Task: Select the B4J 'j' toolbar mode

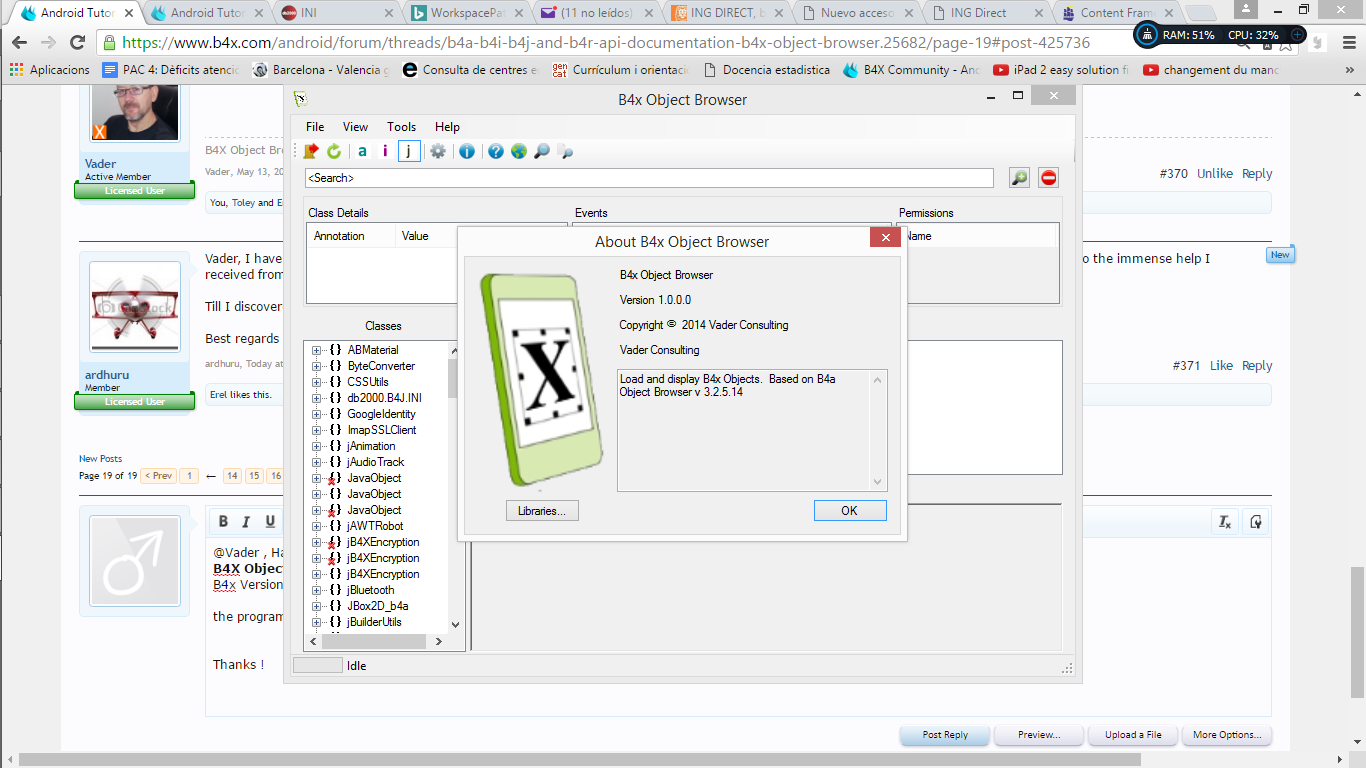Action: pos(409,151)
